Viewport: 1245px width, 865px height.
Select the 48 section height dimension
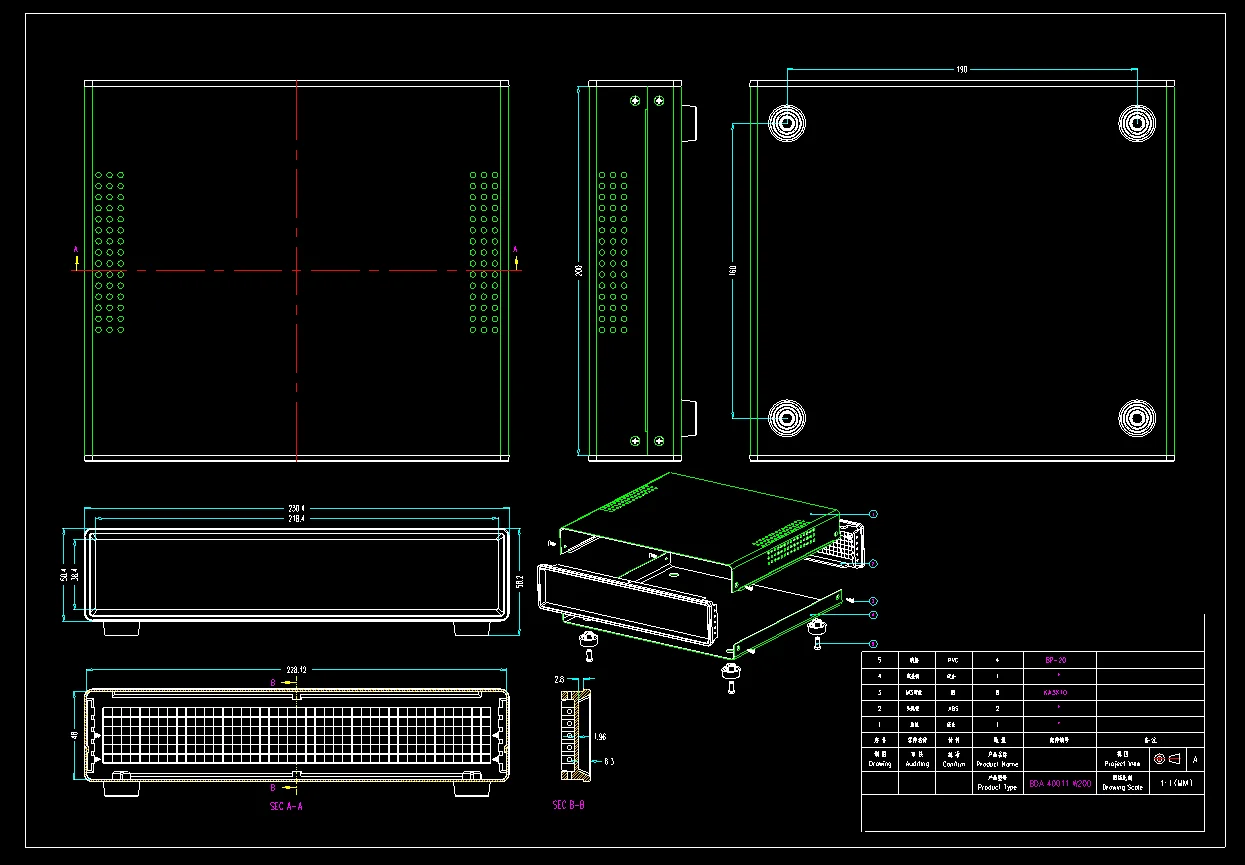[75, 735]
